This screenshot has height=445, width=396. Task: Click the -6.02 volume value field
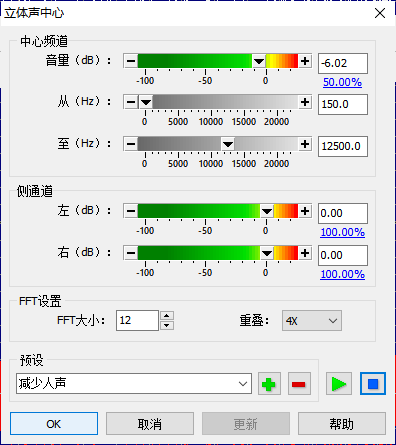pos(343,63)
